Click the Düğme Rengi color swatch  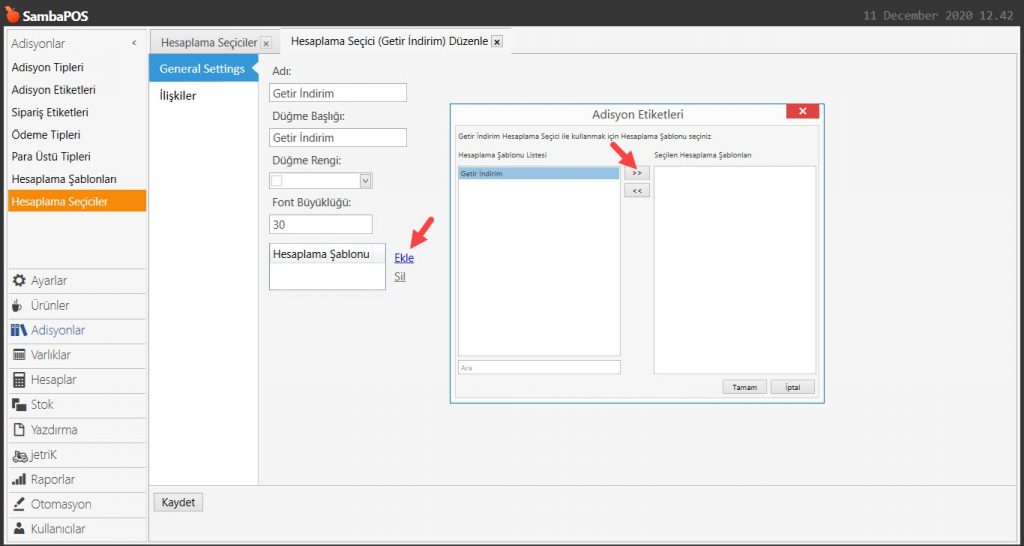click(x=278, y=181)
